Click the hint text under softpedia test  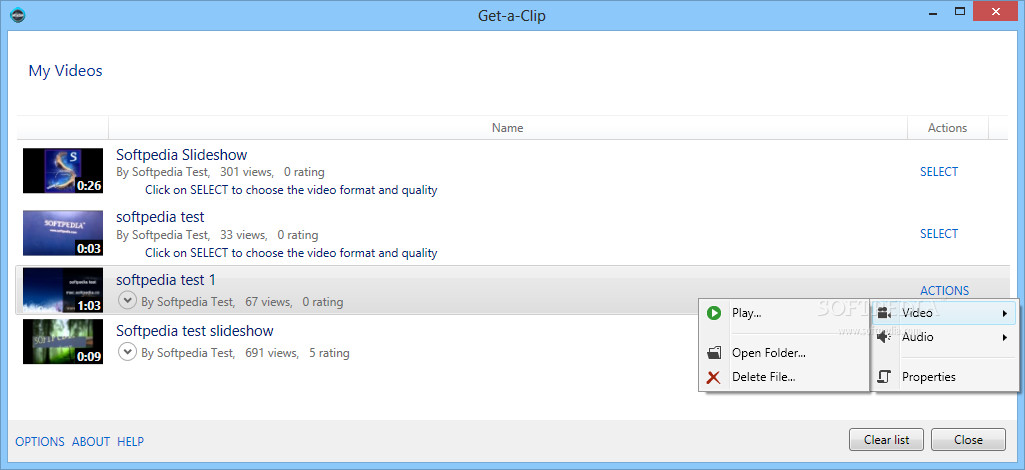(x=291, y=253)
